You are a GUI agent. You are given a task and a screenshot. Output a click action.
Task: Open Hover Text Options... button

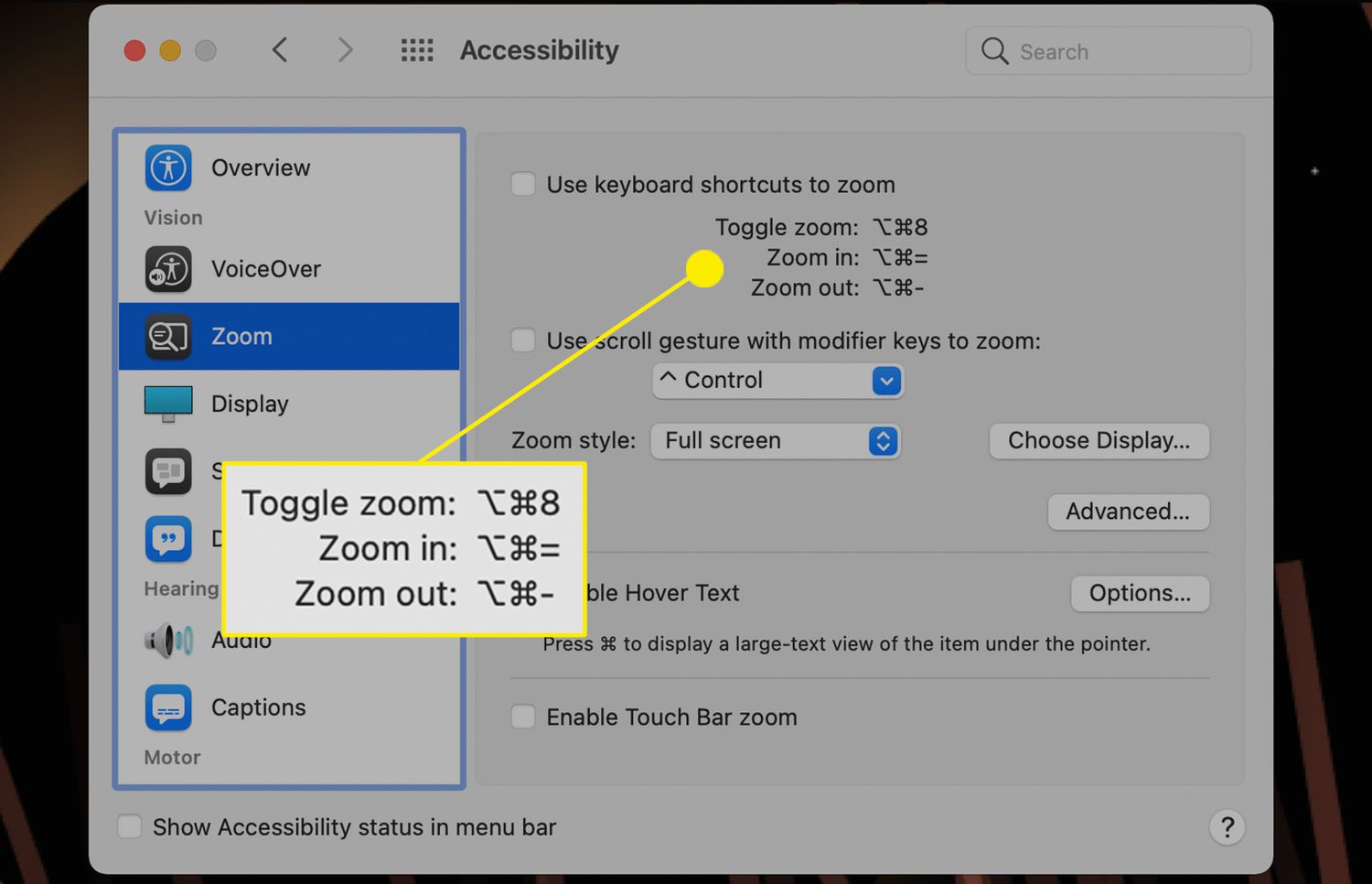click(1141, 593)
